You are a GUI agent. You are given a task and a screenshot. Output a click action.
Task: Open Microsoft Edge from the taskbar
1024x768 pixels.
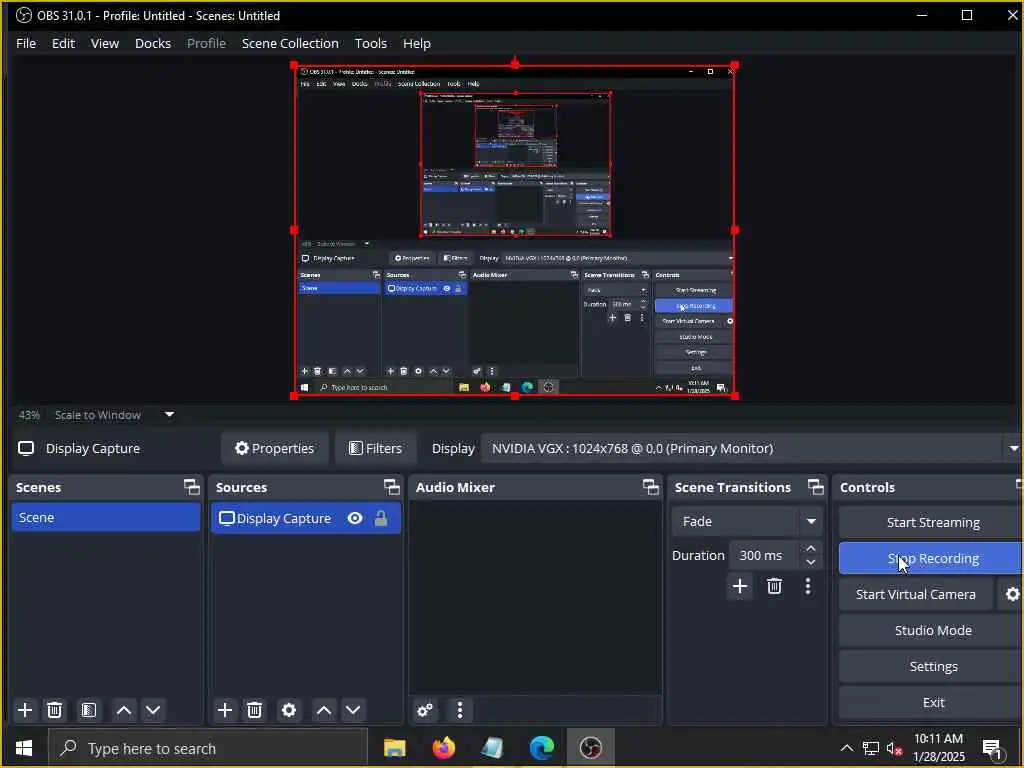coord(541,748)
